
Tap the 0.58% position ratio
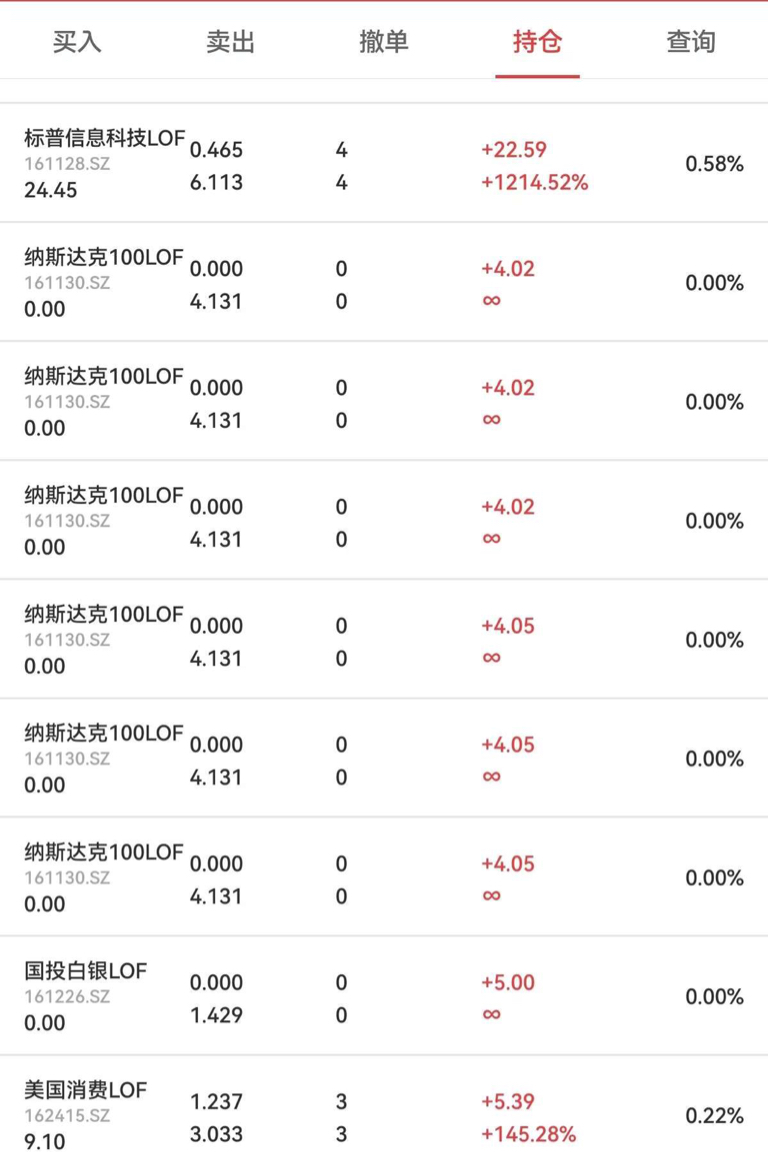[x=714, y=164]
